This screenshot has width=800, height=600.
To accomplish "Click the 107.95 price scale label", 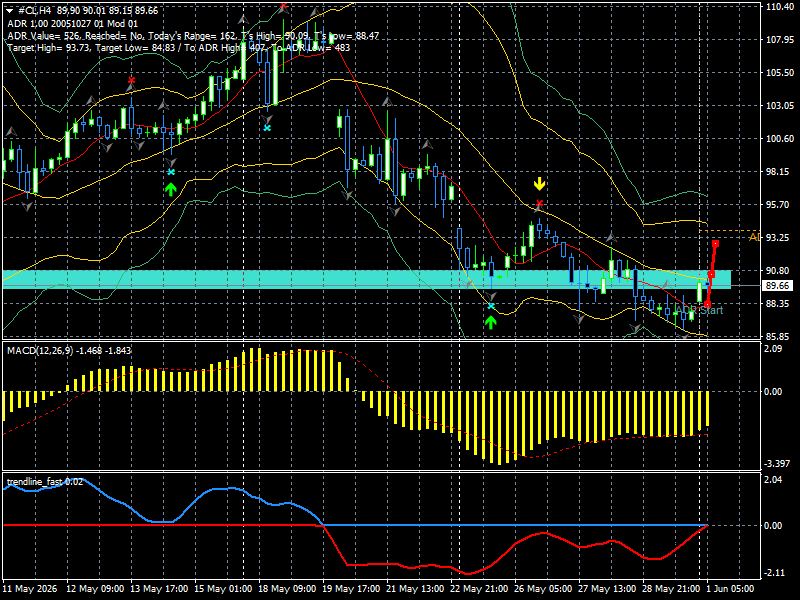I will click(780, 40).
